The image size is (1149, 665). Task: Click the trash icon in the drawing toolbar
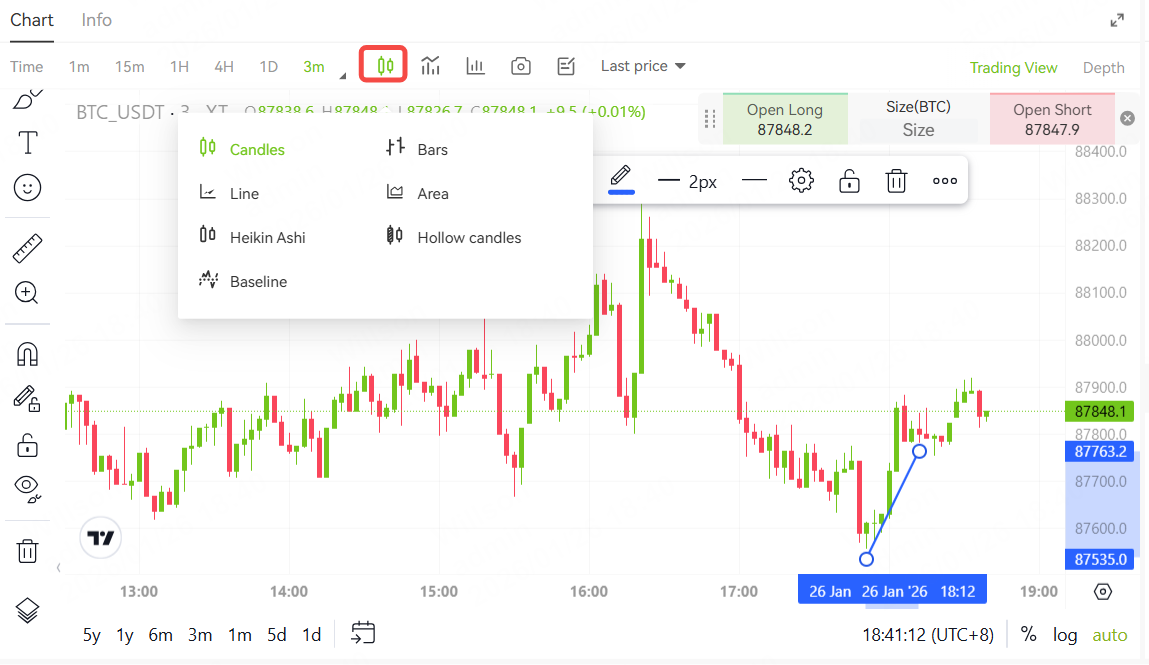[896, 181]
